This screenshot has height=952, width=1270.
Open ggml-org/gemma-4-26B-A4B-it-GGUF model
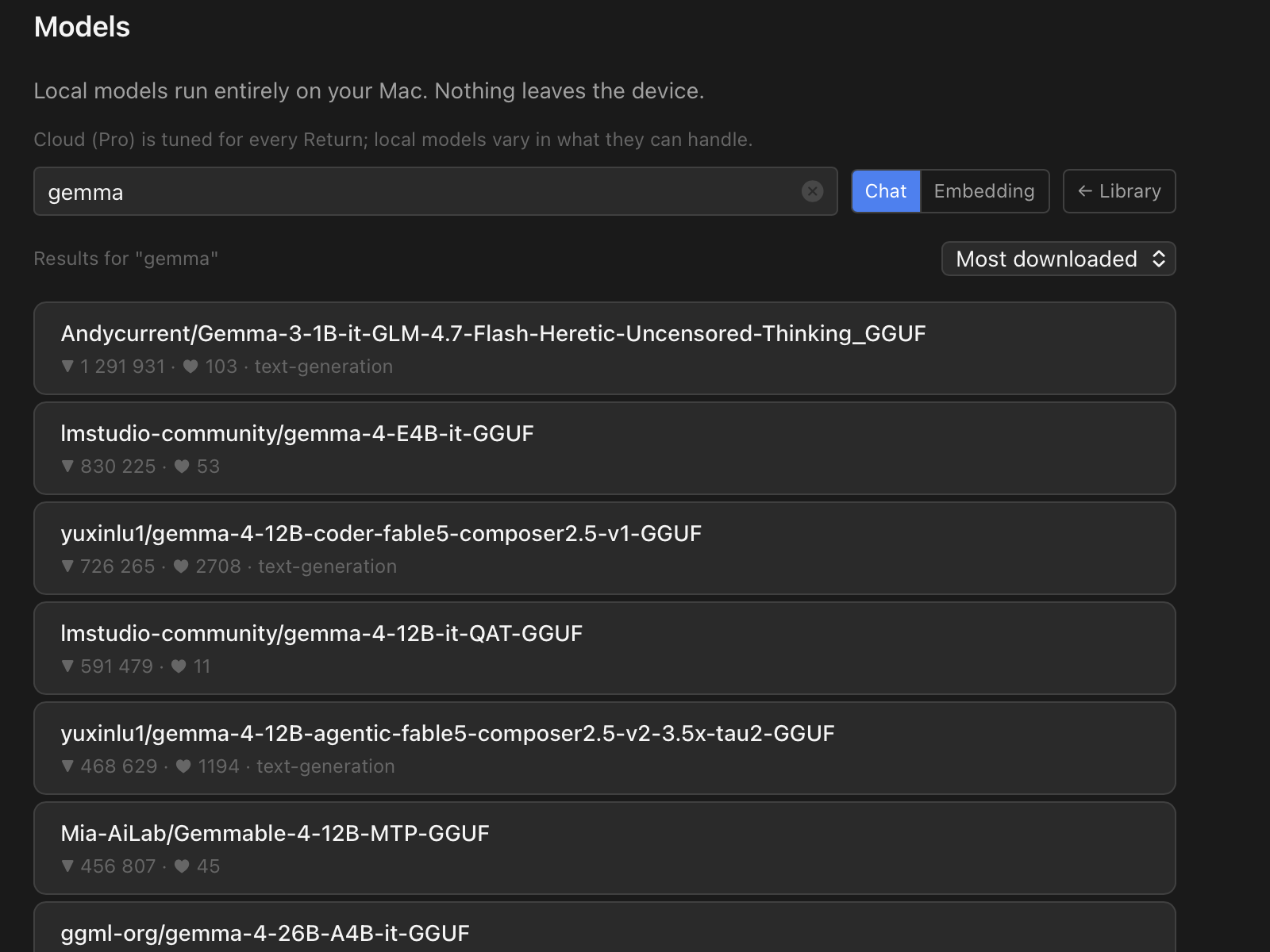click(605, 927)
